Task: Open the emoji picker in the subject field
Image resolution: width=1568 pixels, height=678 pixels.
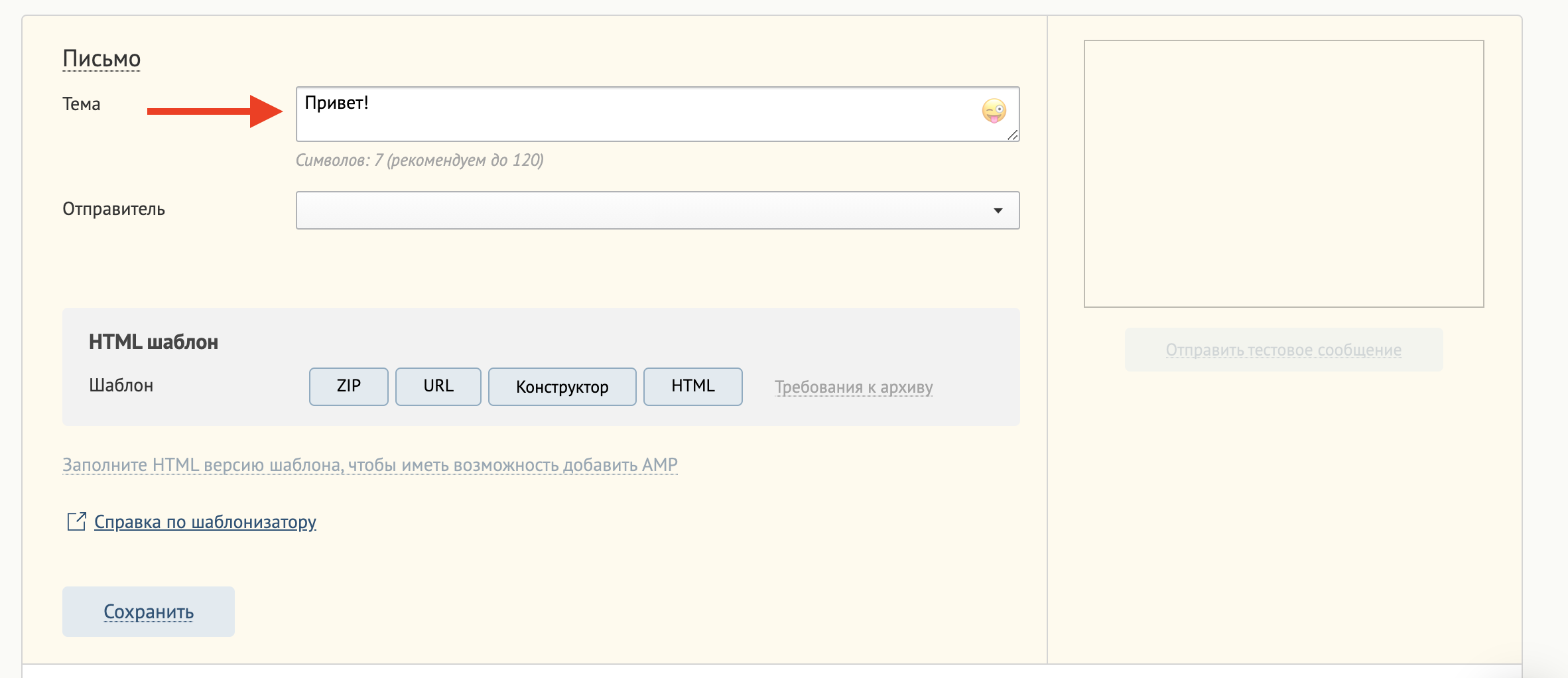Action: (x=994, y=111)
